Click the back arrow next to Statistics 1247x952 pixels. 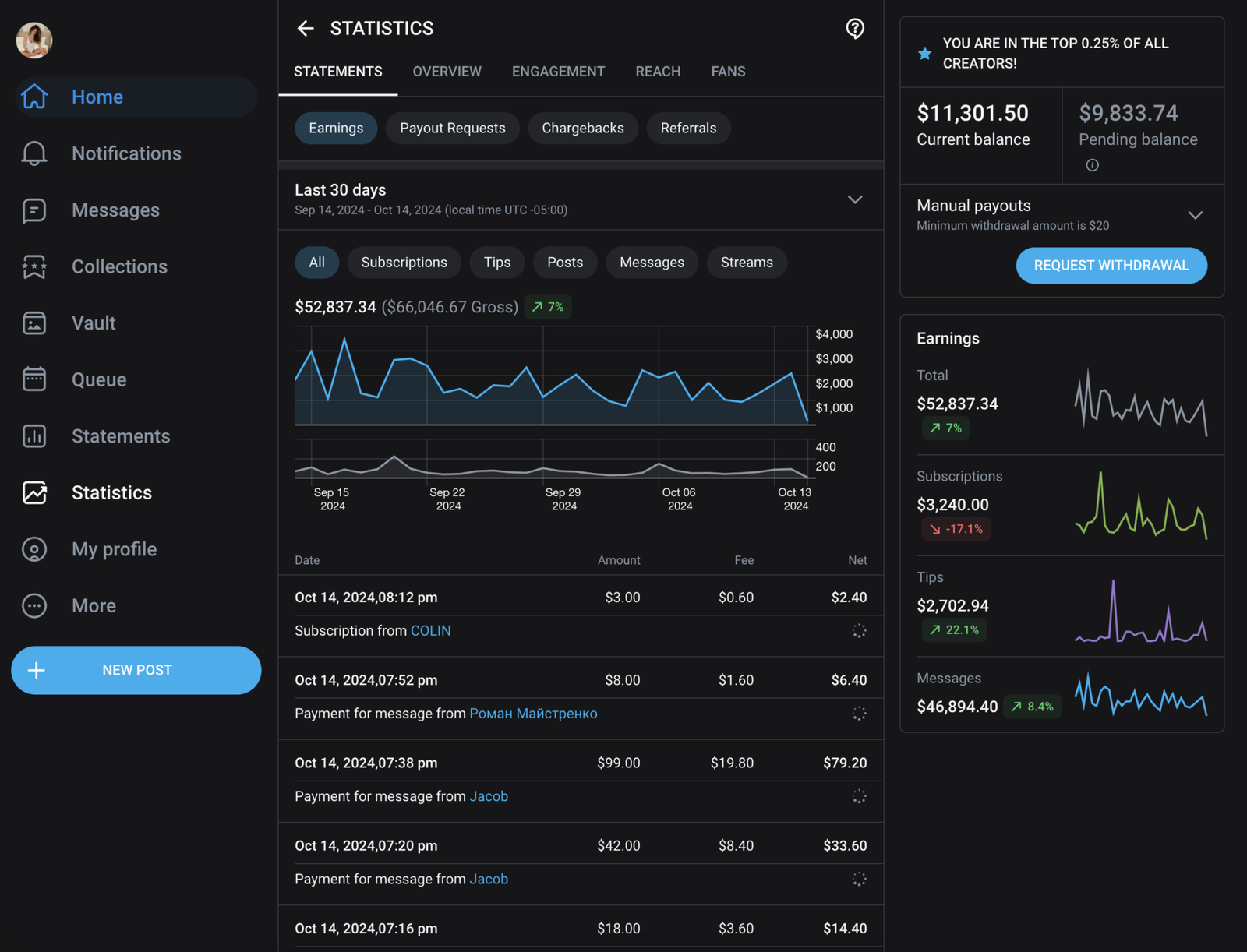[x=306, y=29]
